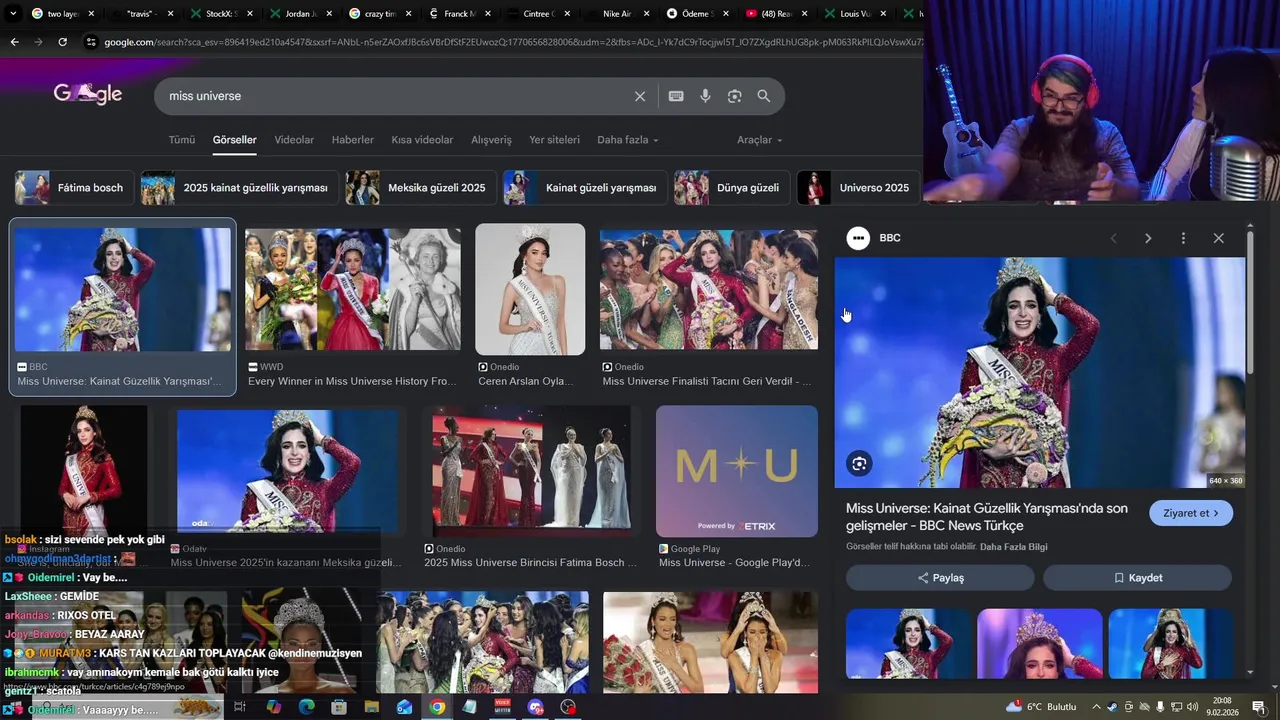Open the weather widget showing 6°C Bulutlu

click(1041, 707)
